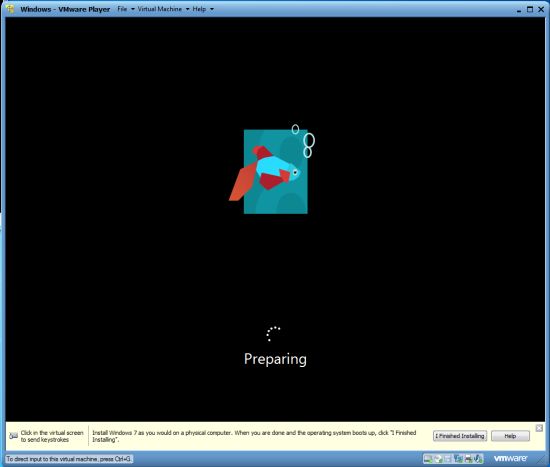Close the VMware Player window
Image resolution: width=550 pixels, height=467 pixels.
point(541,9)
